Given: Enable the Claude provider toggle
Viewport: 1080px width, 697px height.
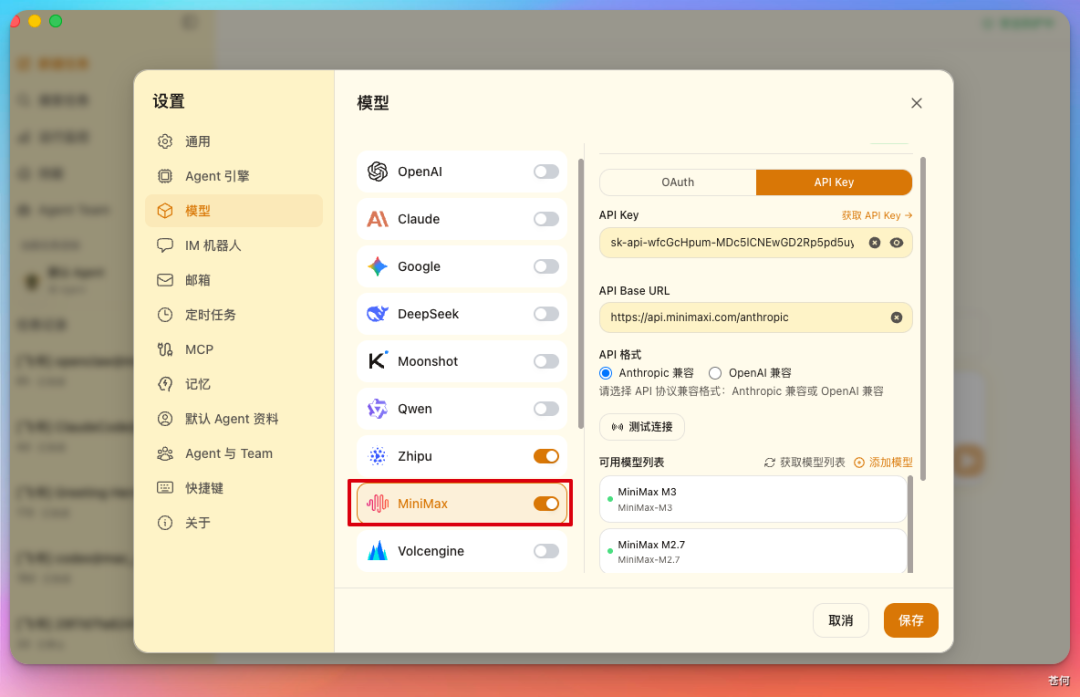Looking at the screenshot, I should click(x=546, y=219).
